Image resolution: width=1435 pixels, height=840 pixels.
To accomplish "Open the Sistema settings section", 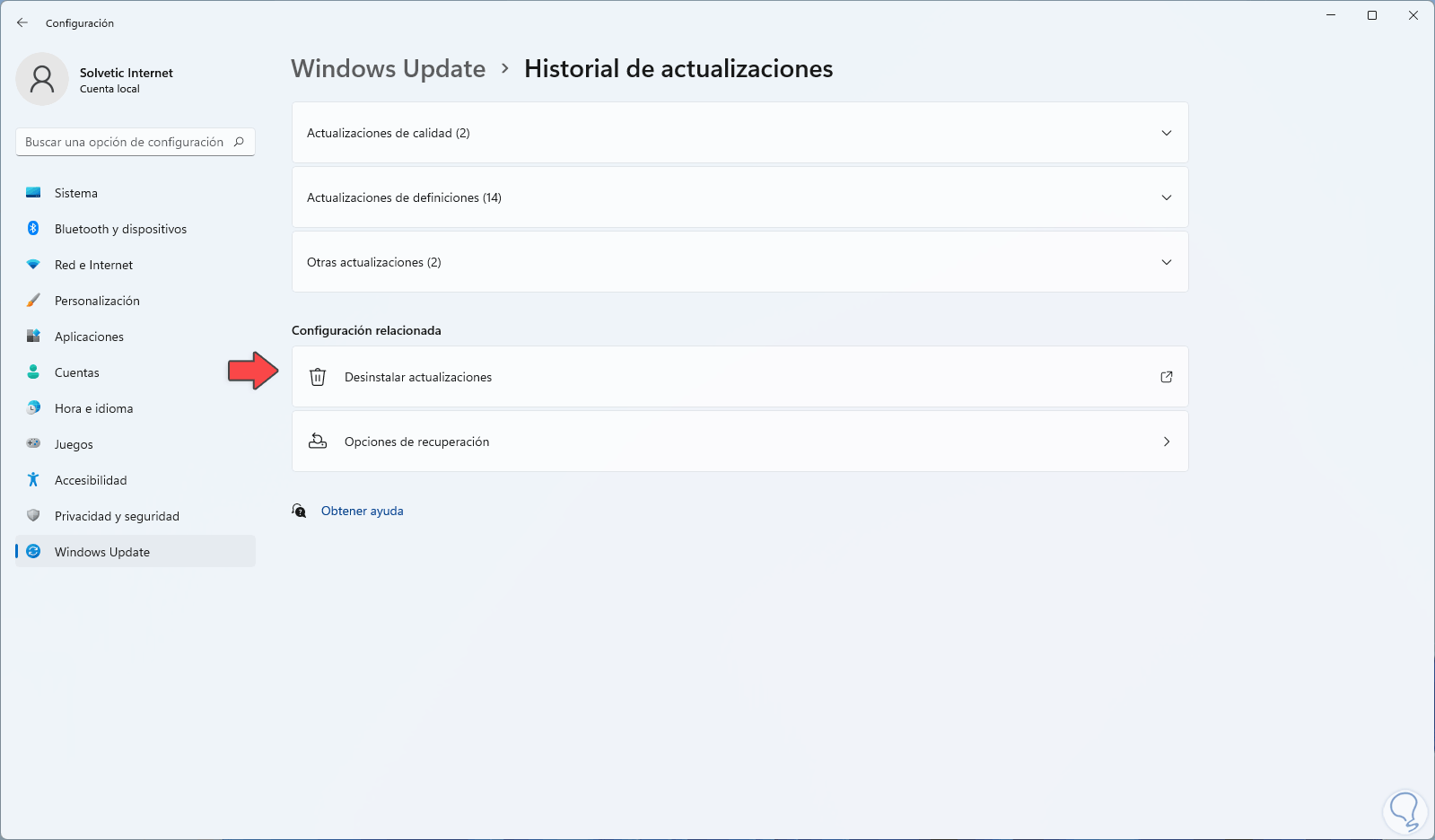I will pos(136,193).
